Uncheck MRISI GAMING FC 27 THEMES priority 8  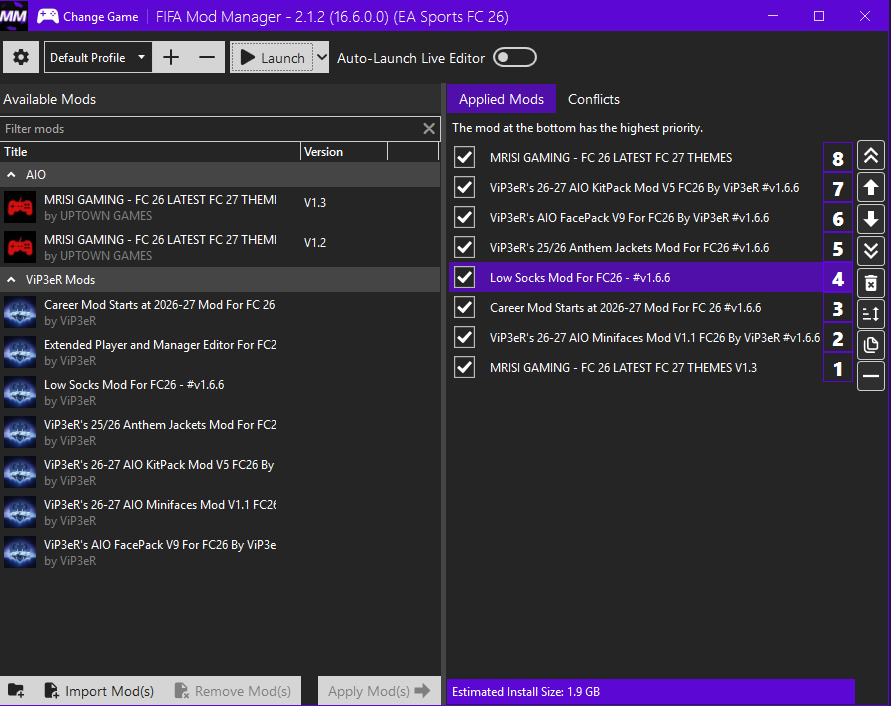[464, 157]
